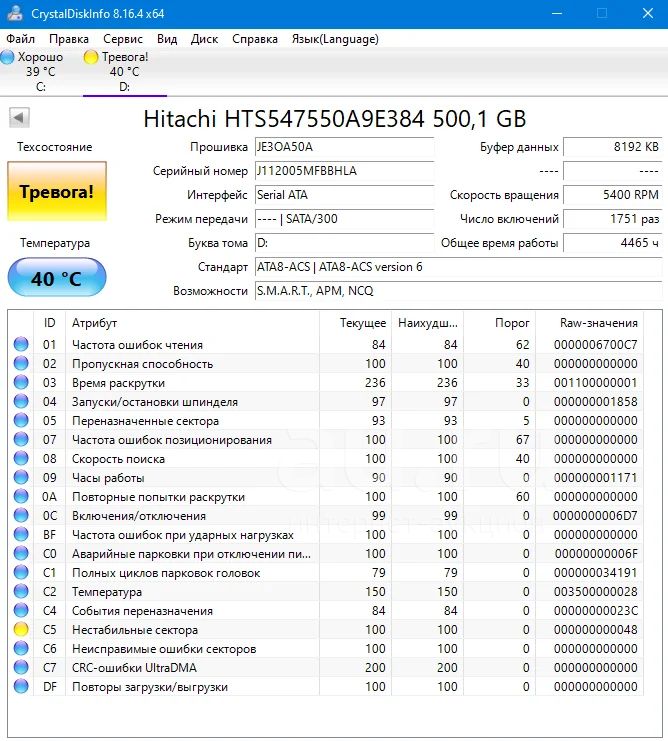Select the row Переназначенные сектора

point(326,420)
